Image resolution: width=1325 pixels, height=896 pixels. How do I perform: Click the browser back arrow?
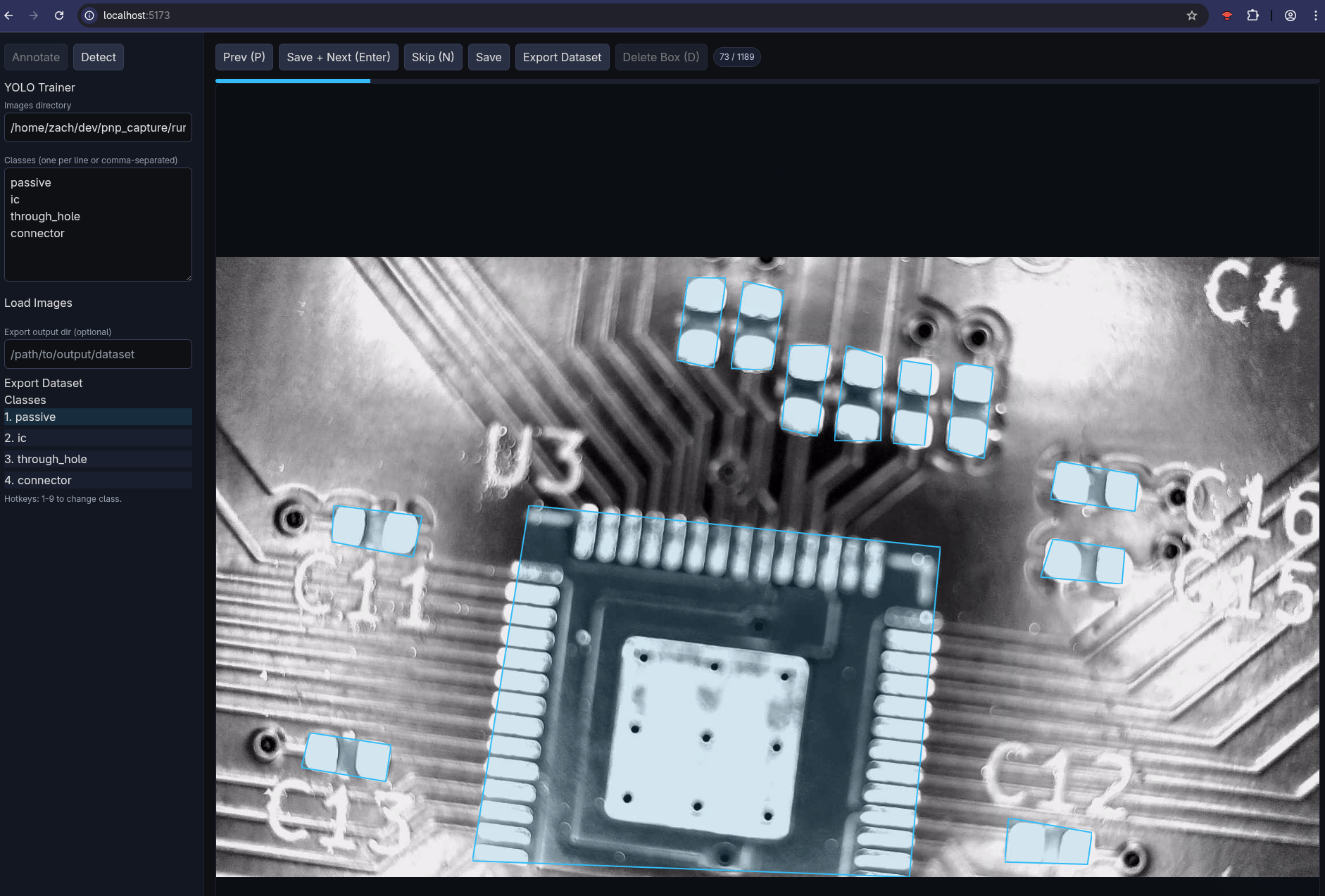[x=8, y=15]
